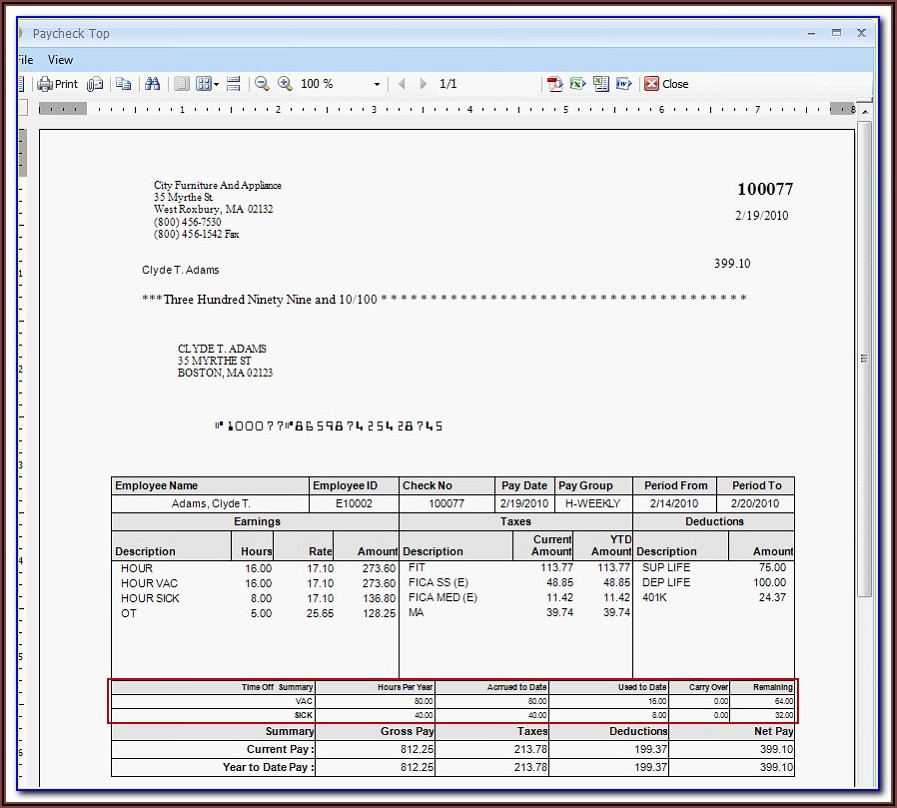This screenshot has height=808, width=897.
Task: Export the paycheck to Word
Action: click(624, 84)
